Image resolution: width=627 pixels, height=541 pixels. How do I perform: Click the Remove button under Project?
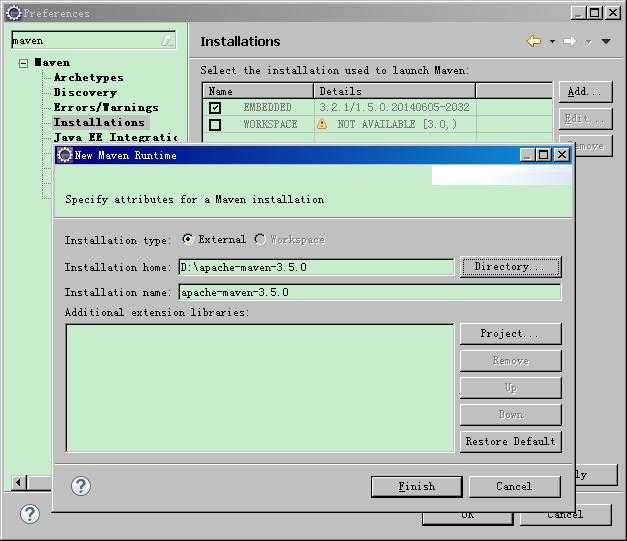[511, 361]
